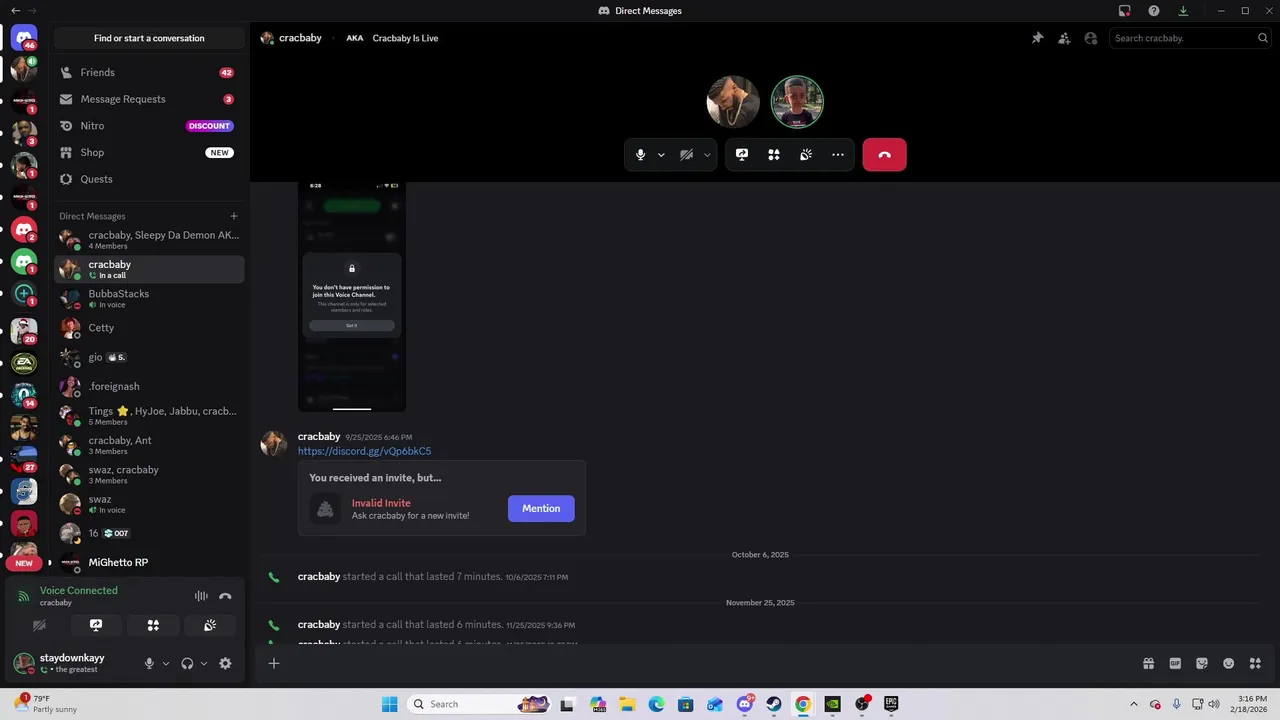Deafen with headphones icon in user panel
1280x720 pixels.
[x=187, y=663]
